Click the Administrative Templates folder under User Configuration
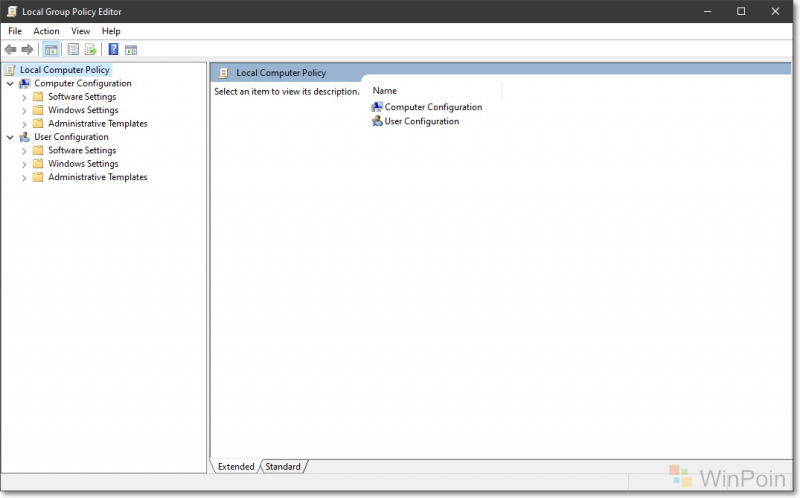This screenshot has width=800, height=498. (97, 177)
